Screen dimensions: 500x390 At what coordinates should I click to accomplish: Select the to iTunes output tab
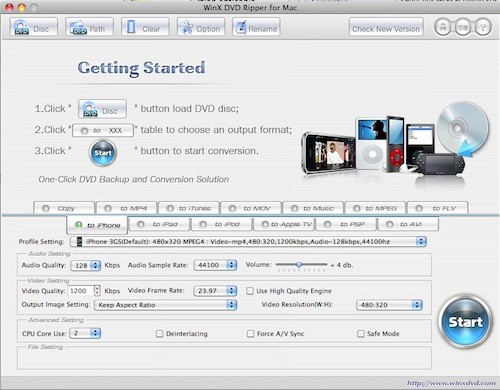coord(189,208)
